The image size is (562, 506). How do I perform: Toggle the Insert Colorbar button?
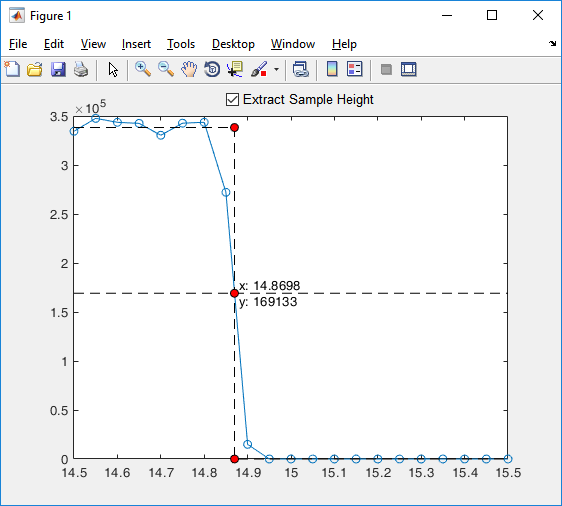click(x=332, y=69)
